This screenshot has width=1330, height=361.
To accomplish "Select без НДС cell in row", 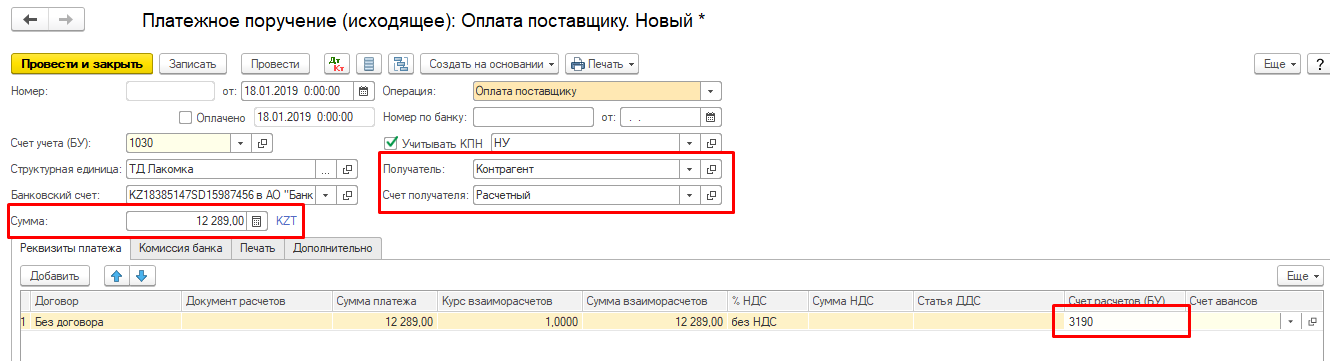I will click(768, 322).
